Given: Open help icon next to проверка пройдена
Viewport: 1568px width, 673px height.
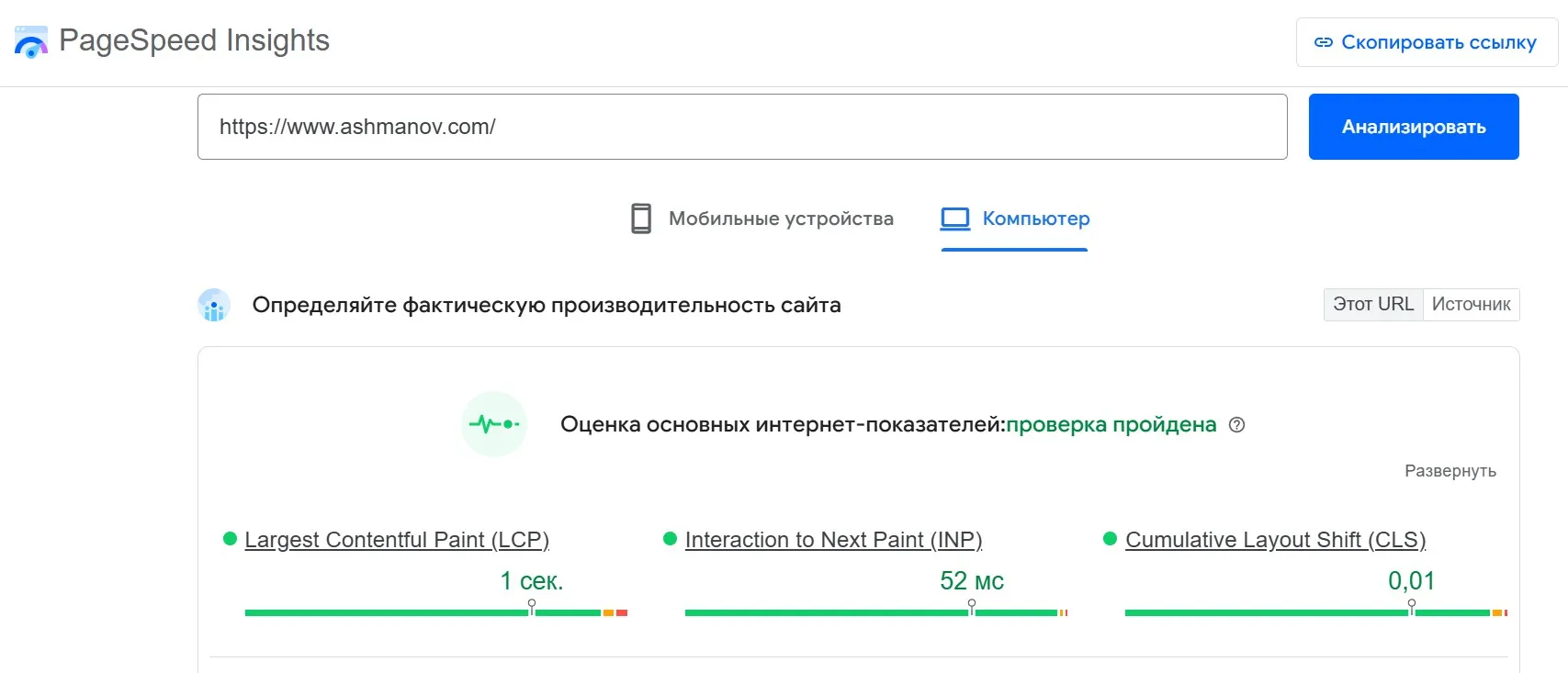Looking at the screenshot, I should [1236, 425].
